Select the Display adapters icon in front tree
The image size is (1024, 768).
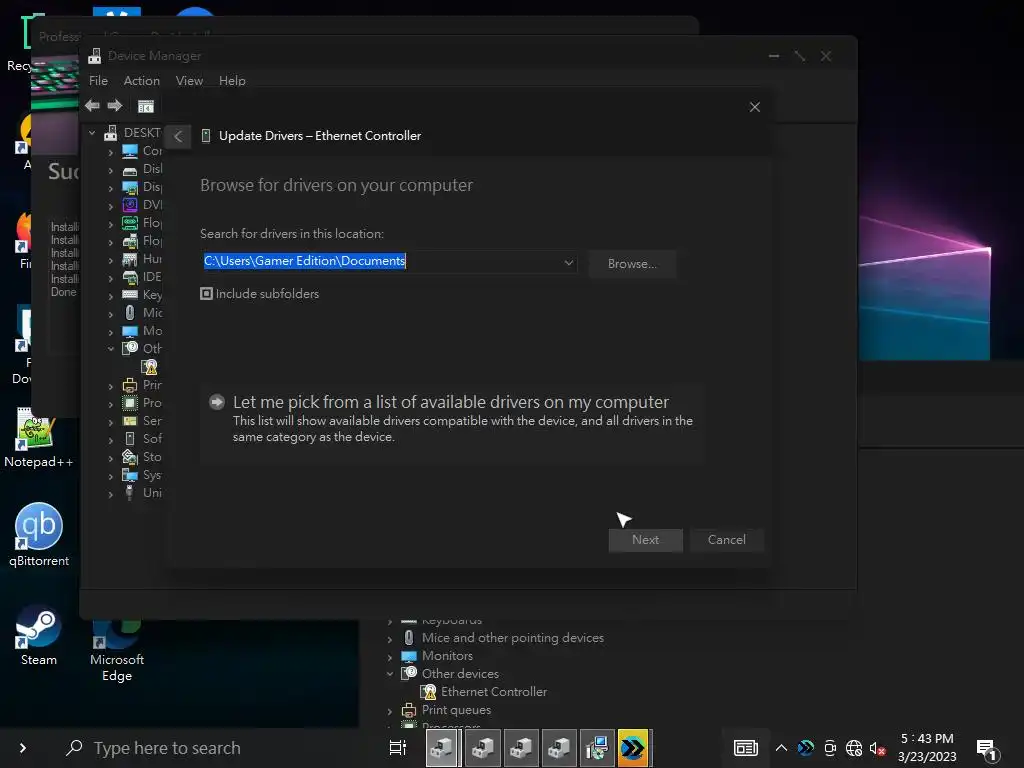(130, 187)
